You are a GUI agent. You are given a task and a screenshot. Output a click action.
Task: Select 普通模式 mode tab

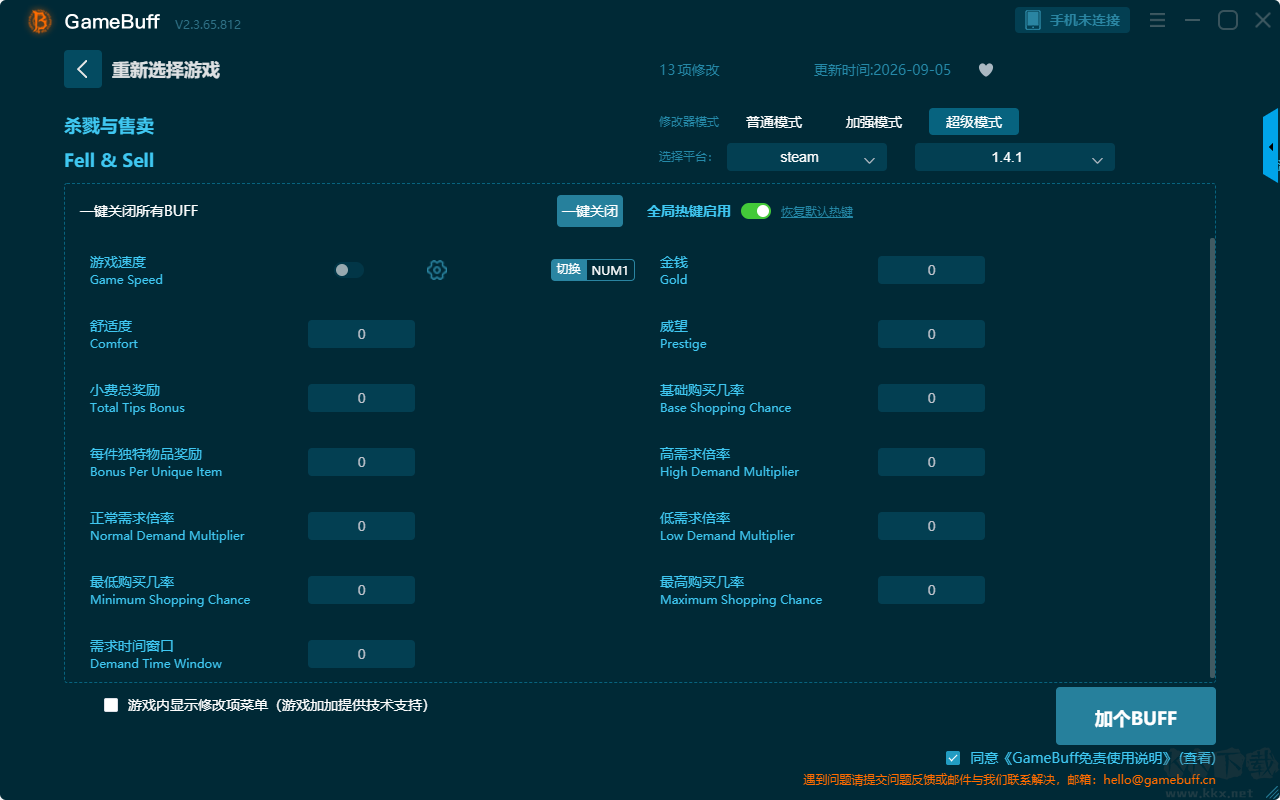click(x=774, y=122)
